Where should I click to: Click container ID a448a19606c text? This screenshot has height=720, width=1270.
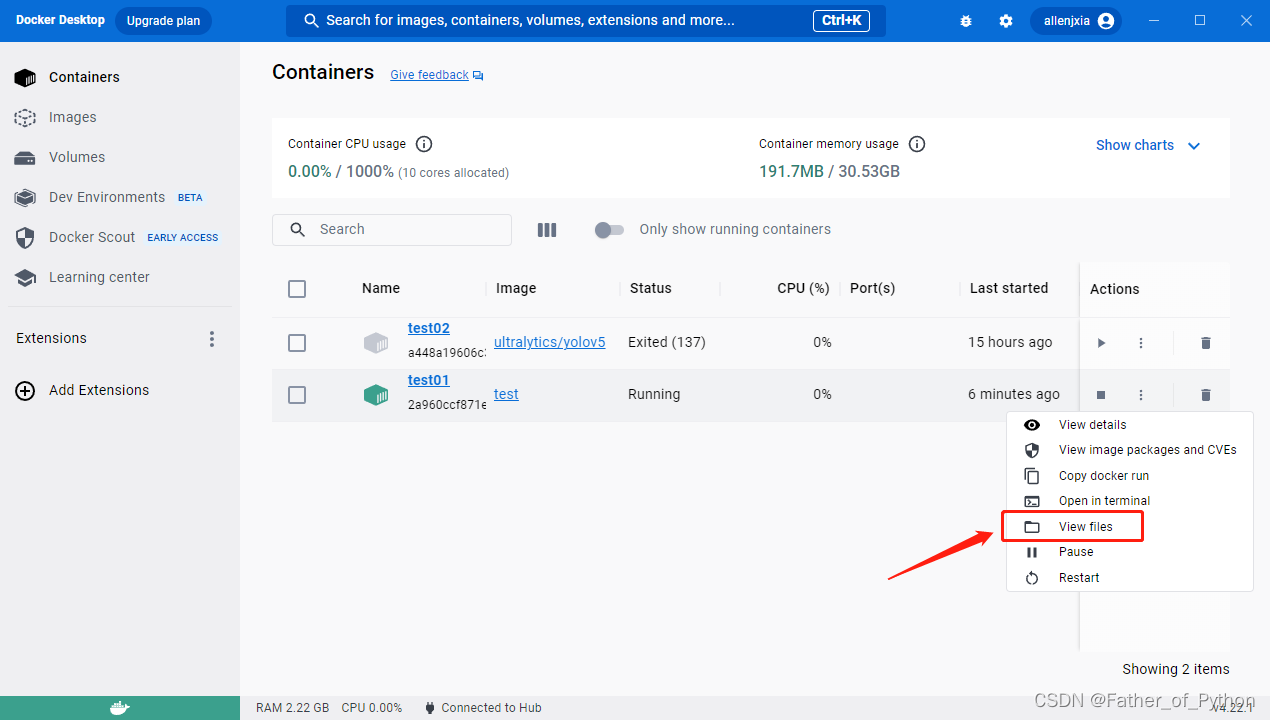[x=447, y=353]
